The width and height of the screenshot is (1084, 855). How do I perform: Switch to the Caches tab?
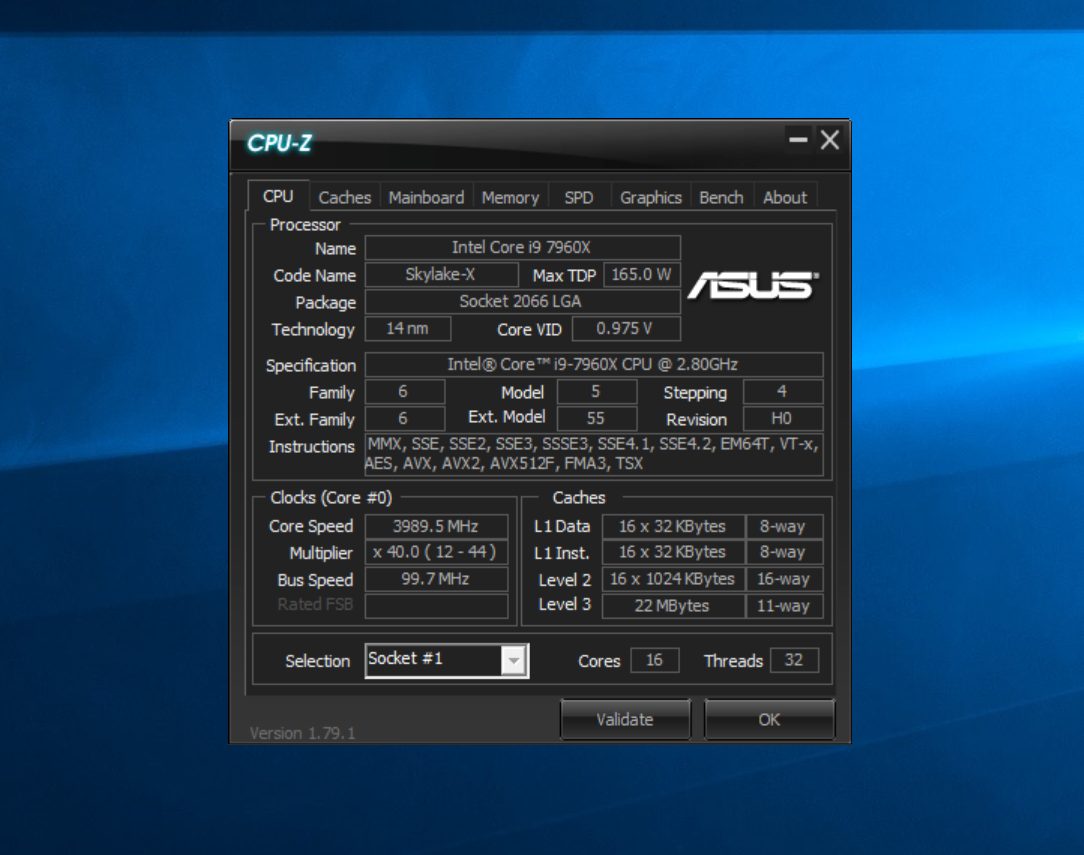pos(344,198)
